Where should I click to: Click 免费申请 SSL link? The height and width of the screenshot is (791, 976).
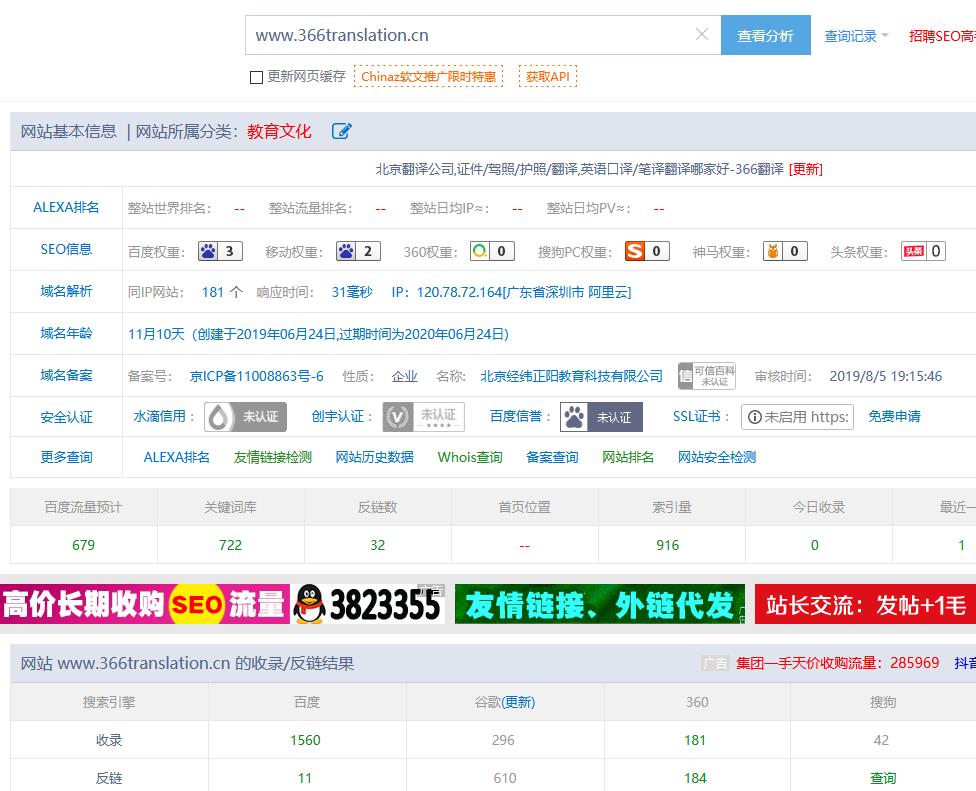[894, 416]
